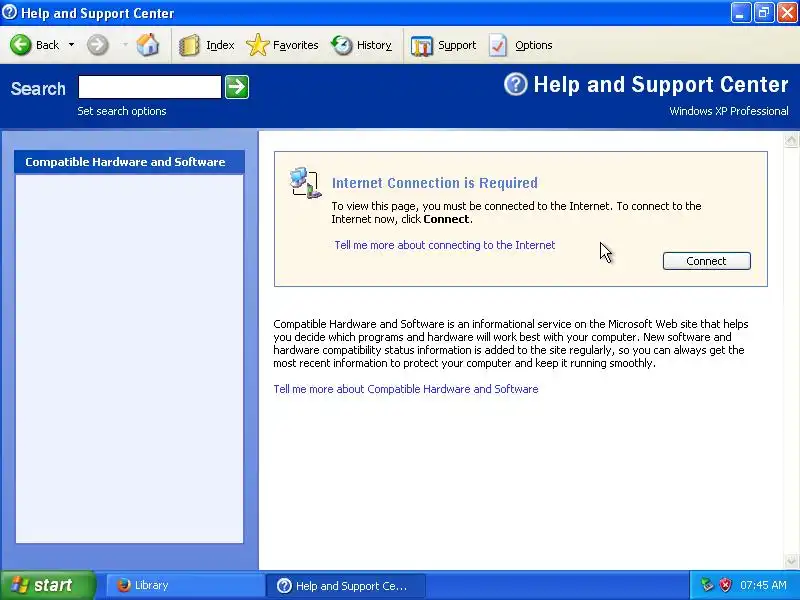This screenshot has width=800, height=600.
Task: Open 'Tell me more about Compatible Hardware and Software'
Action: (406, 389)
